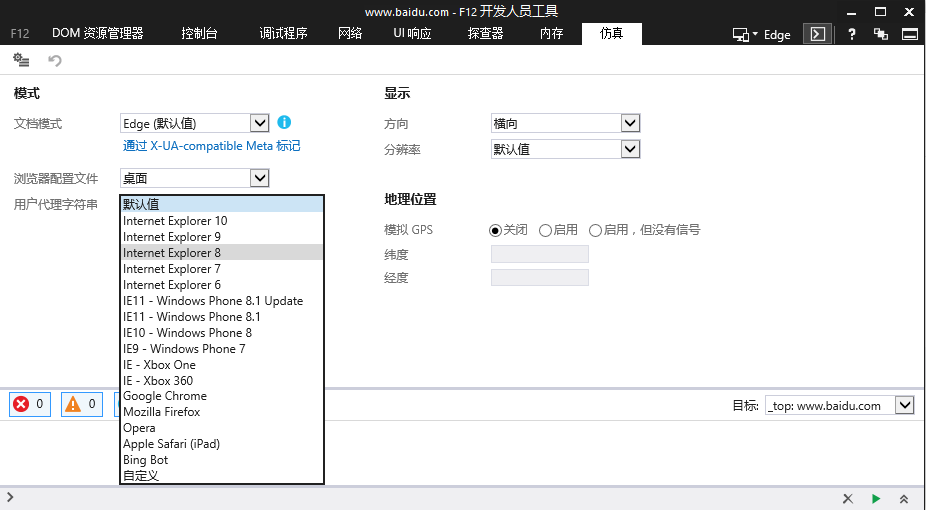
Task: Switch to the 控制台 tab
Action: pyautogui.click(x=199, y=34)
